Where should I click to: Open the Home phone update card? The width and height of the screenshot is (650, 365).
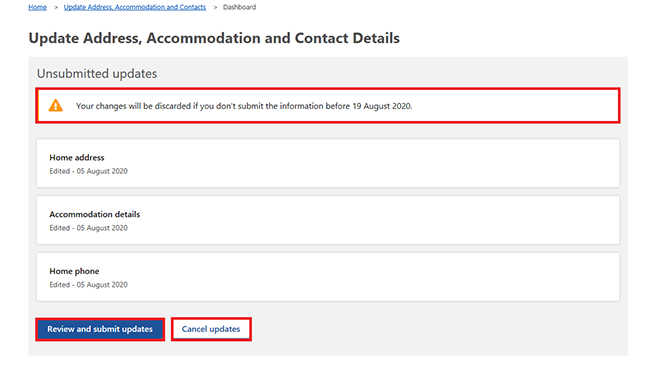[x=328, y=277]
